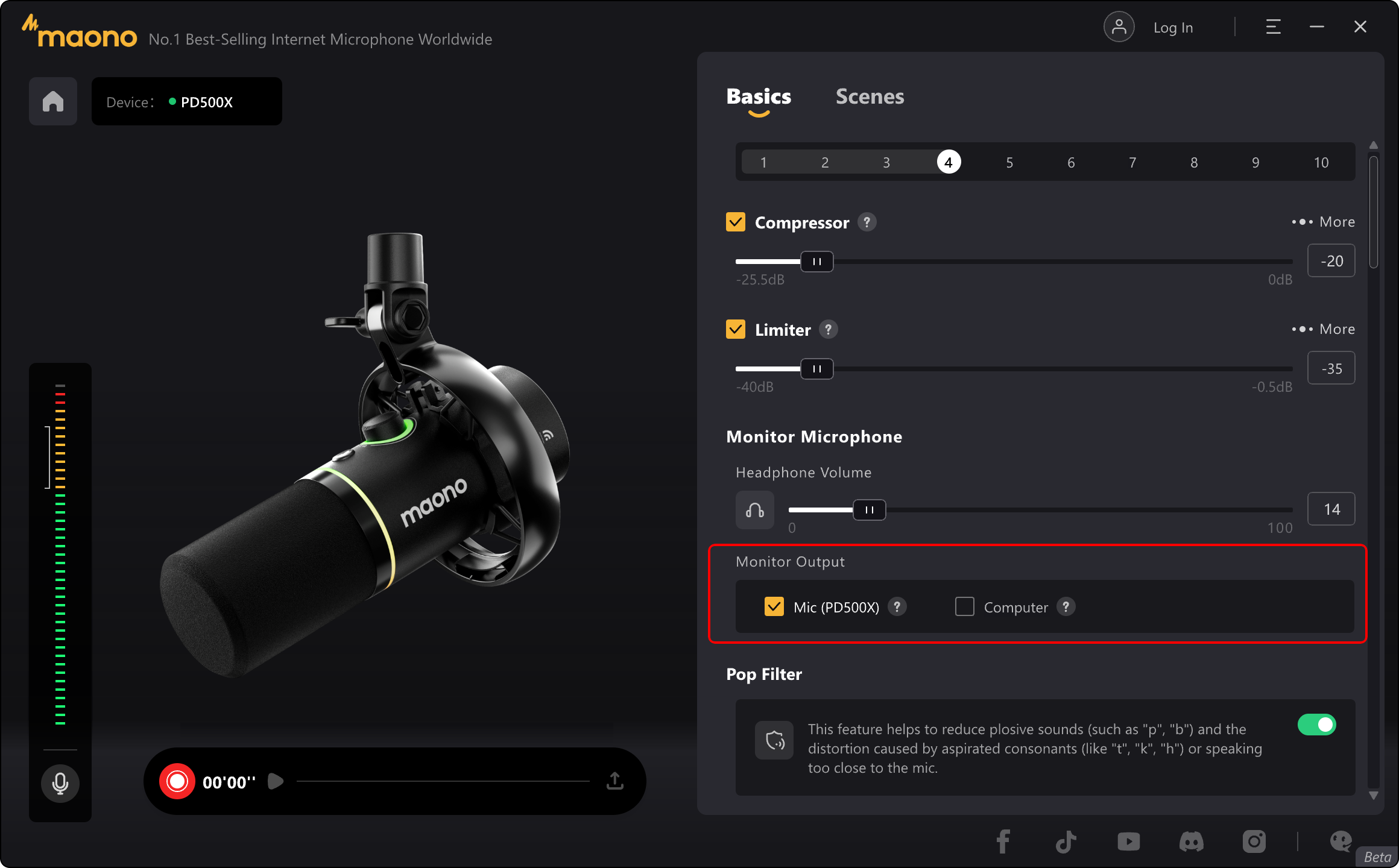The image size is (1399, 868).
Task: Show help for Mic (PD500X) output
Action: [x=897, y=606]
